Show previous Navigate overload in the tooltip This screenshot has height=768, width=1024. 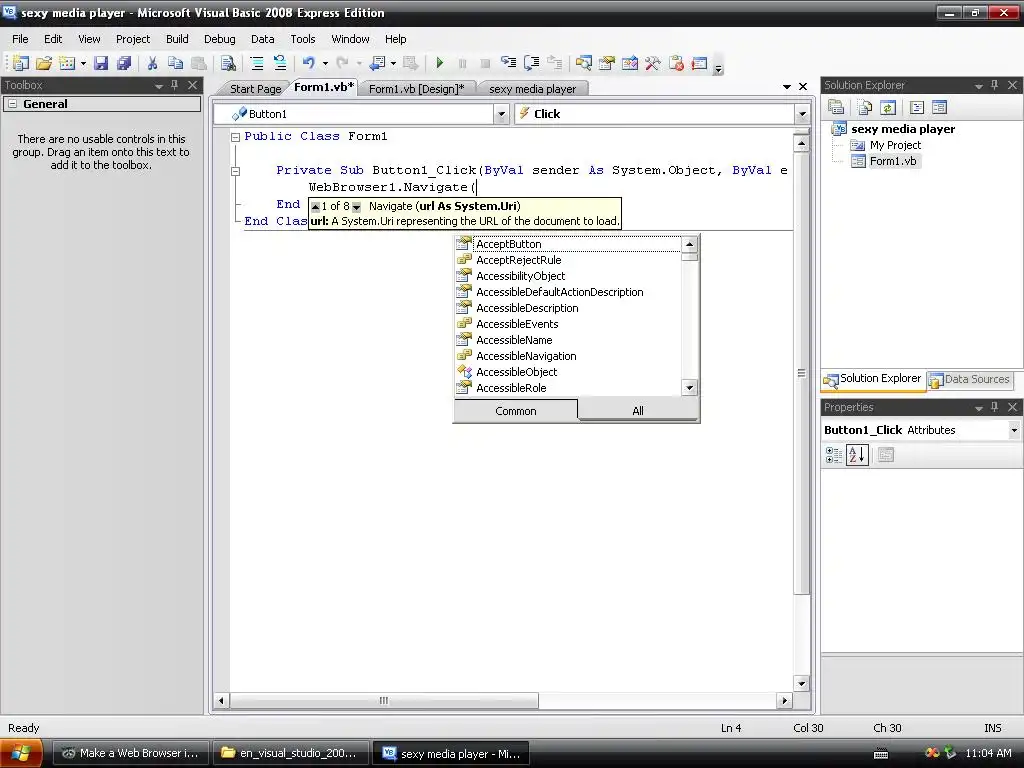(315, 207)
